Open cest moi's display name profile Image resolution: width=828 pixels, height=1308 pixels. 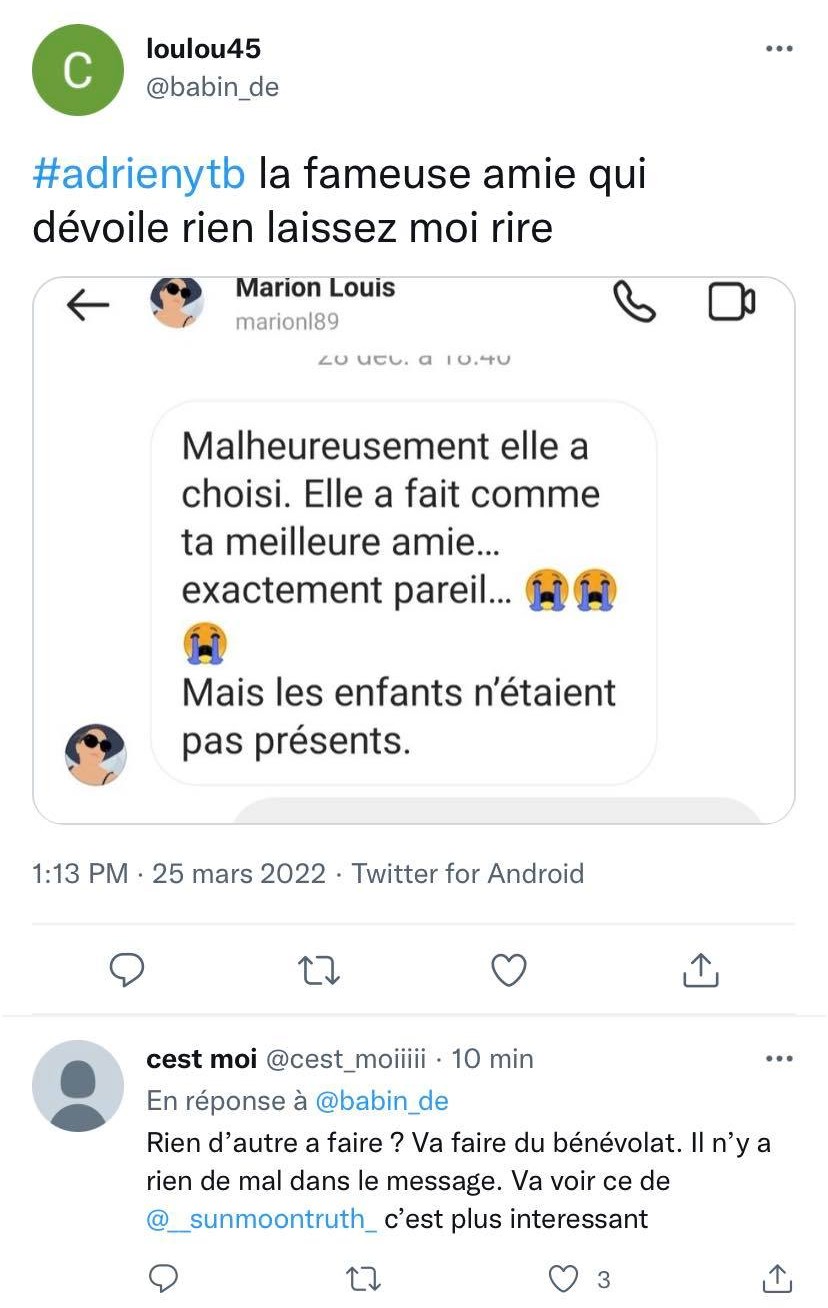click(x=202, y=1058)
